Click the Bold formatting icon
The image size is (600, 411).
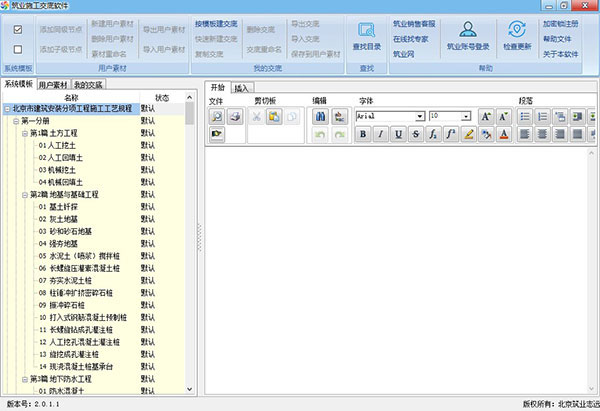point(364,134)
